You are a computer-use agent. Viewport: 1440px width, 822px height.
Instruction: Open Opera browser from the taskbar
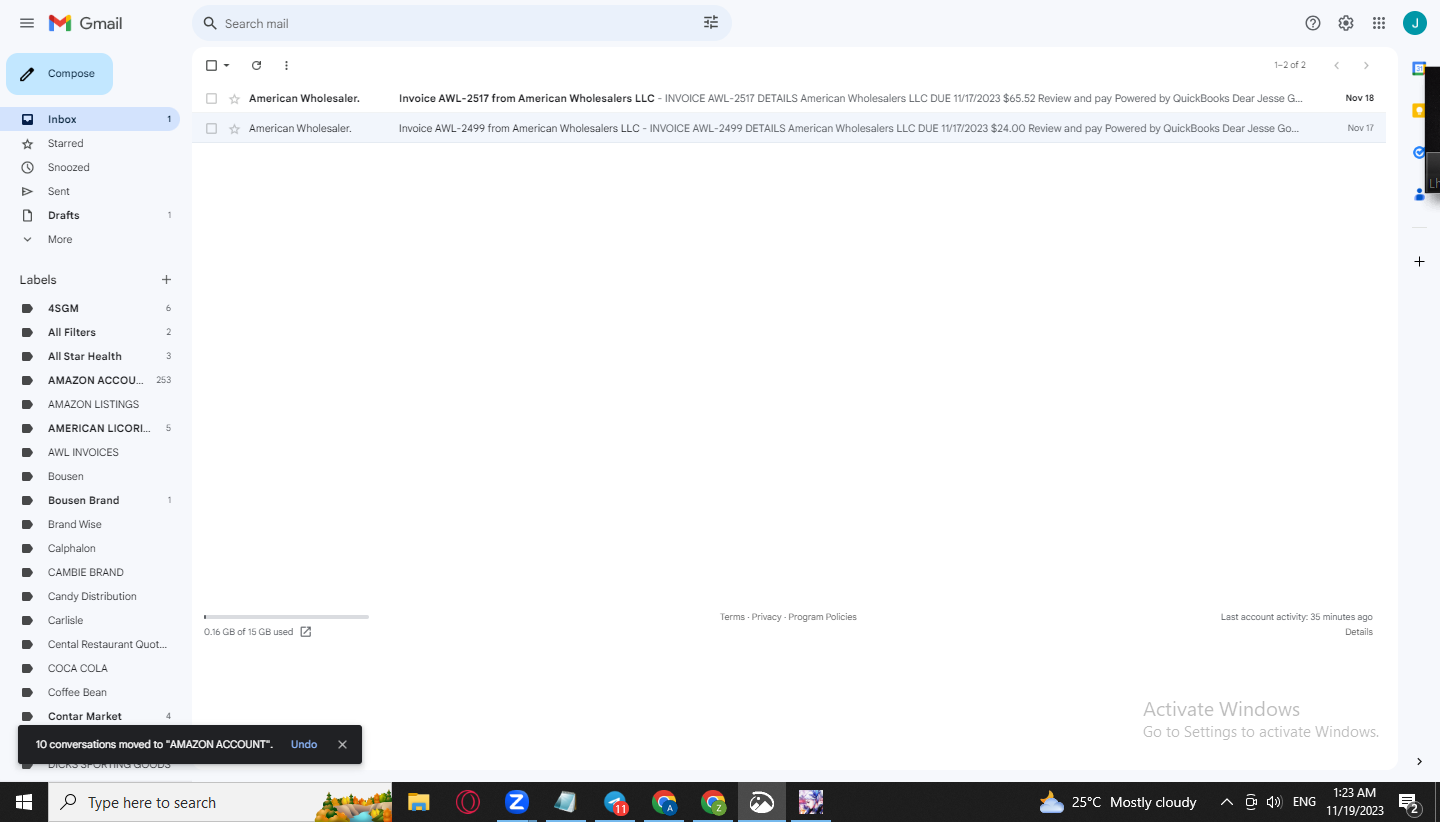pos(467,802)
